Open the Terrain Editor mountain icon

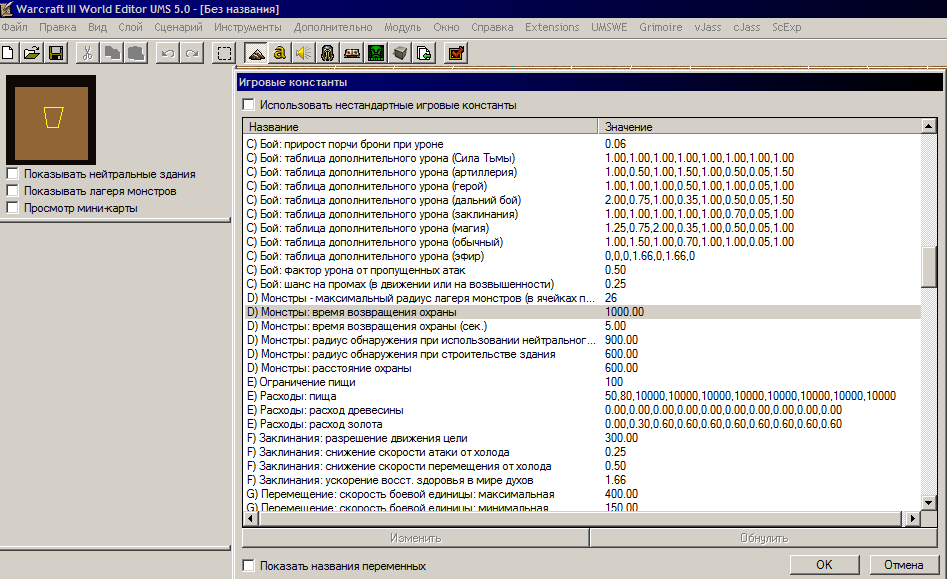(x=256, y=53)
